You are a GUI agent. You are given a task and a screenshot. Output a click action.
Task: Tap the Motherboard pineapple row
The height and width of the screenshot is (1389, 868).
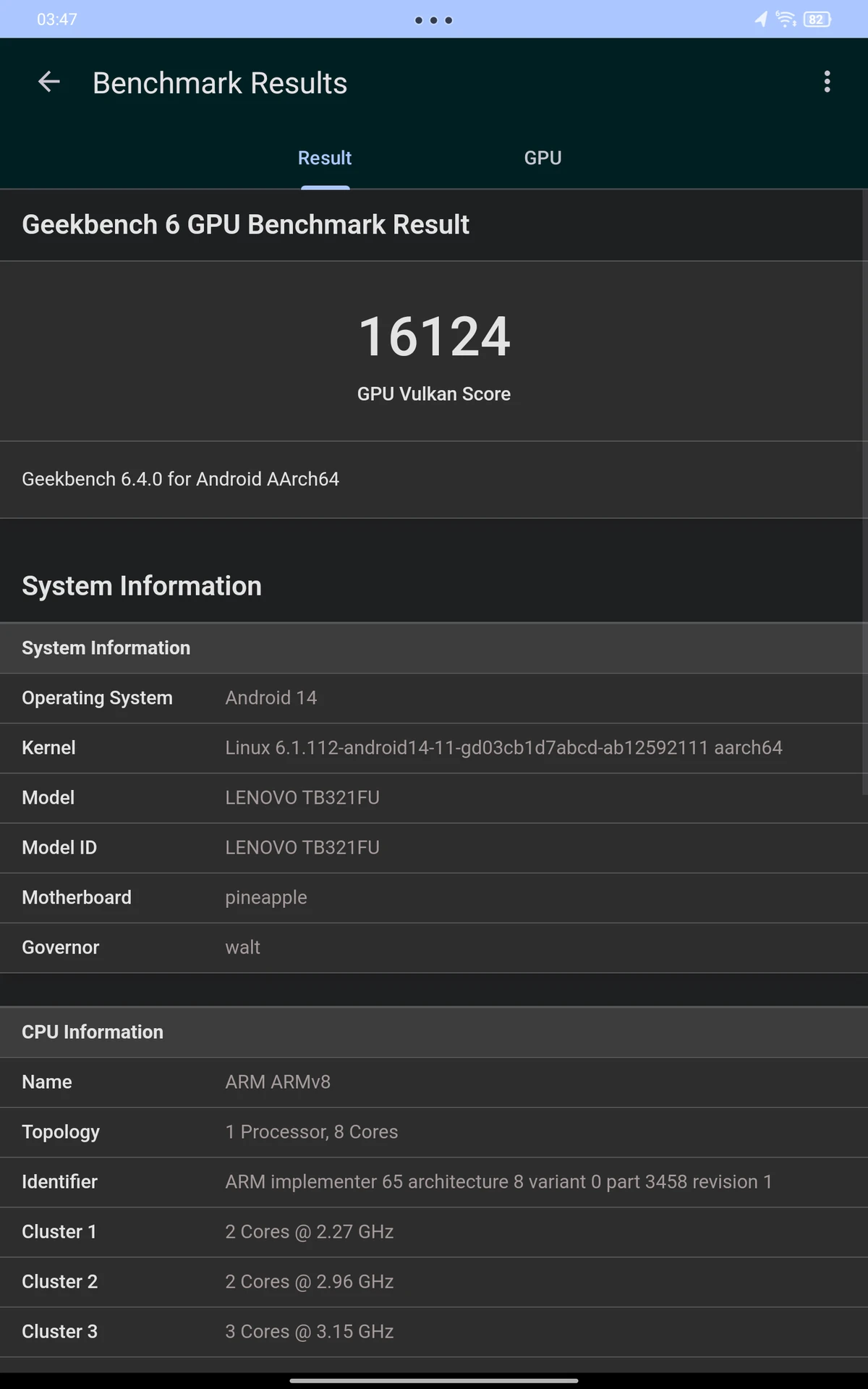(434, 898)
